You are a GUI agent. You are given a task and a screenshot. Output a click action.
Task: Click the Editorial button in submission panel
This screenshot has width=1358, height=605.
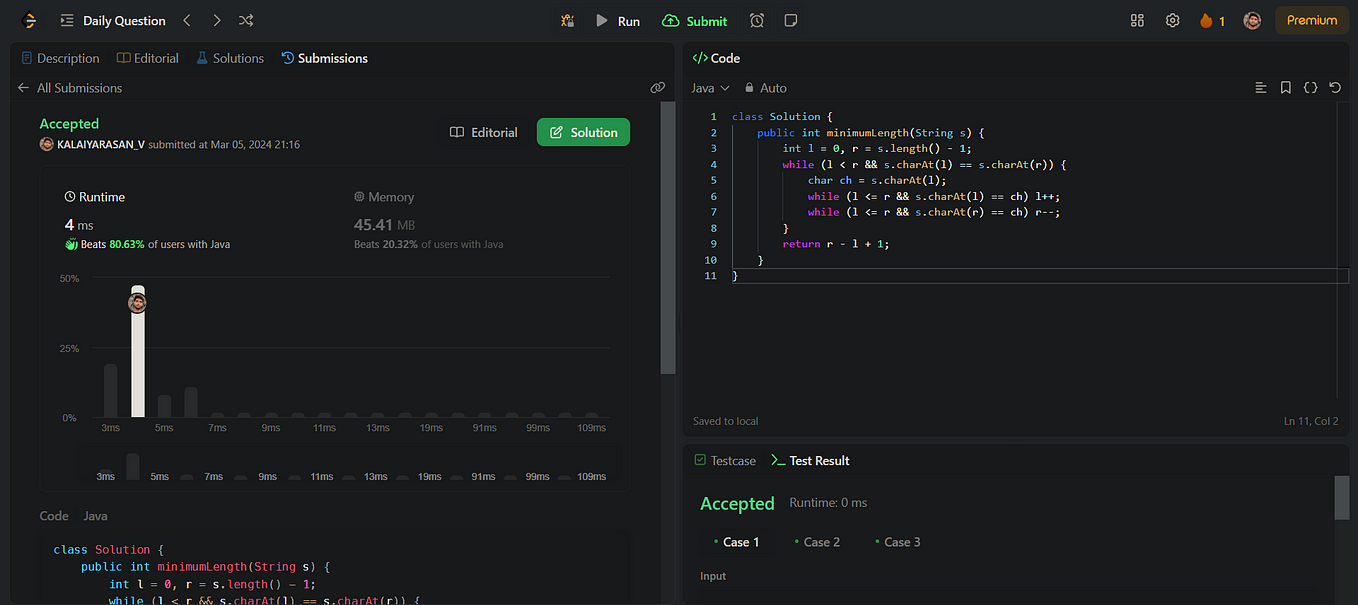pyautogui.click(x=484, y=132)
